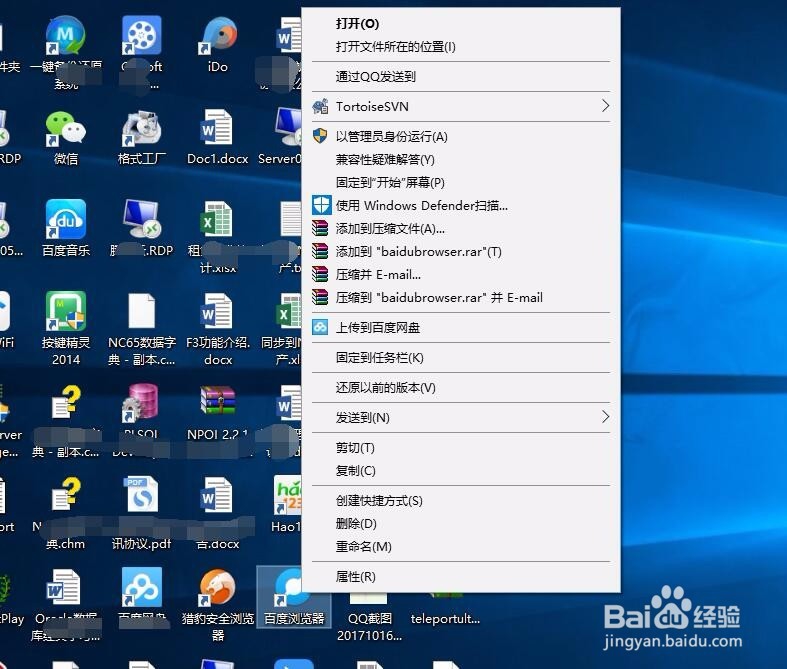Choose 重命名(M) in the context menu

[461, 547]
